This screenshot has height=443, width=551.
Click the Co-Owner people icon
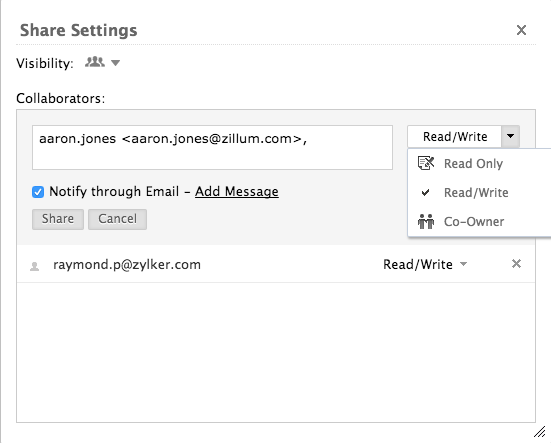[x=426, y=221]
